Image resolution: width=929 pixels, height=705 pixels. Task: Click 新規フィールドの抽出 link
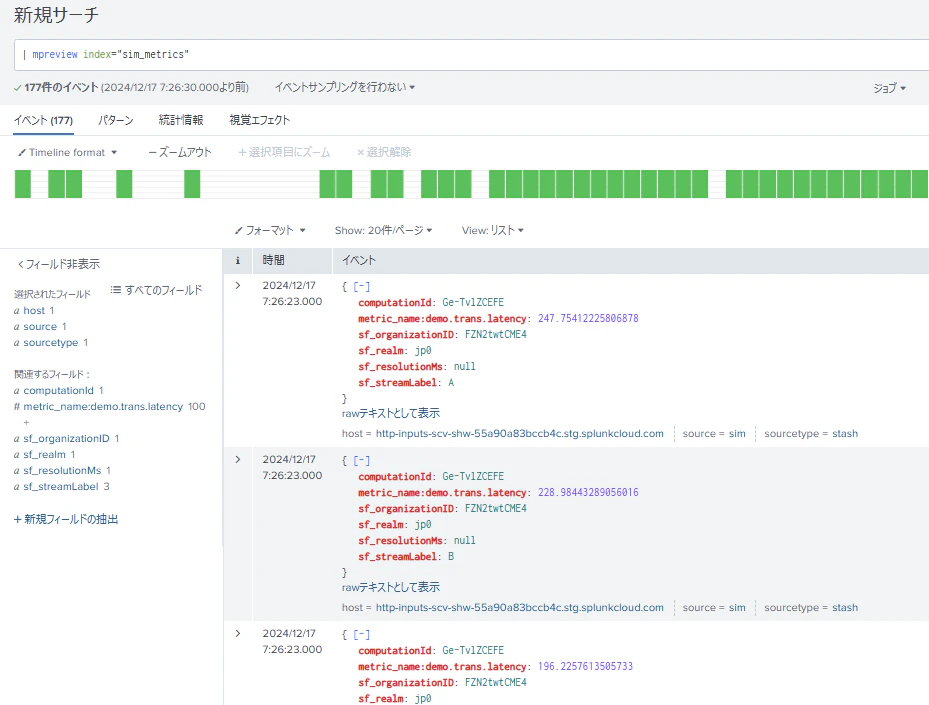[x=66, y=520]
